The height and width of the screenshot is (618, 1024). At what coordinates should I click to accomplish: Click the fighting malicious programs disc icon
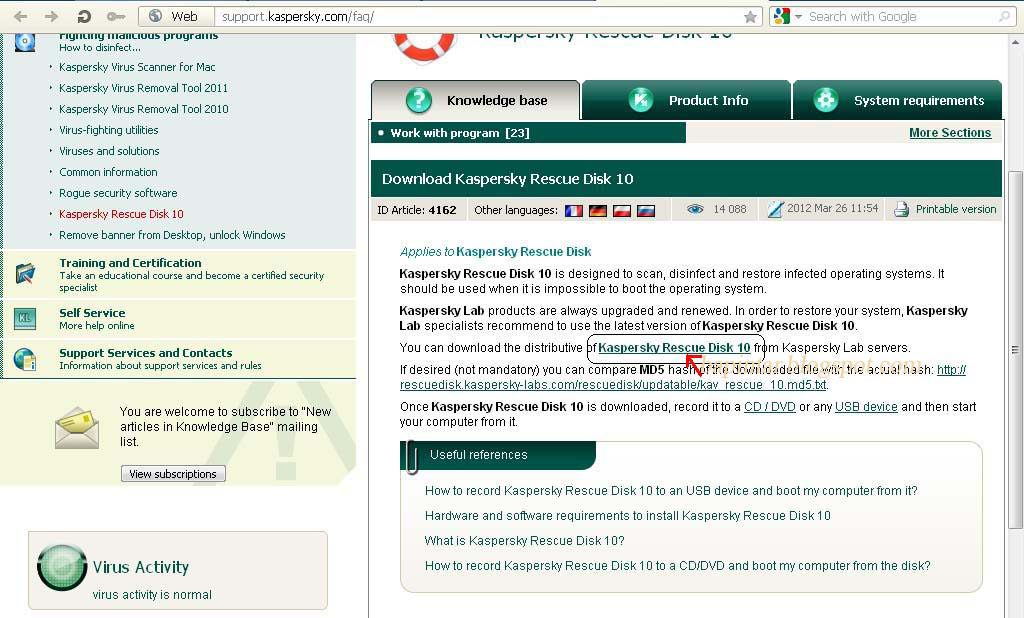(25, 43)
